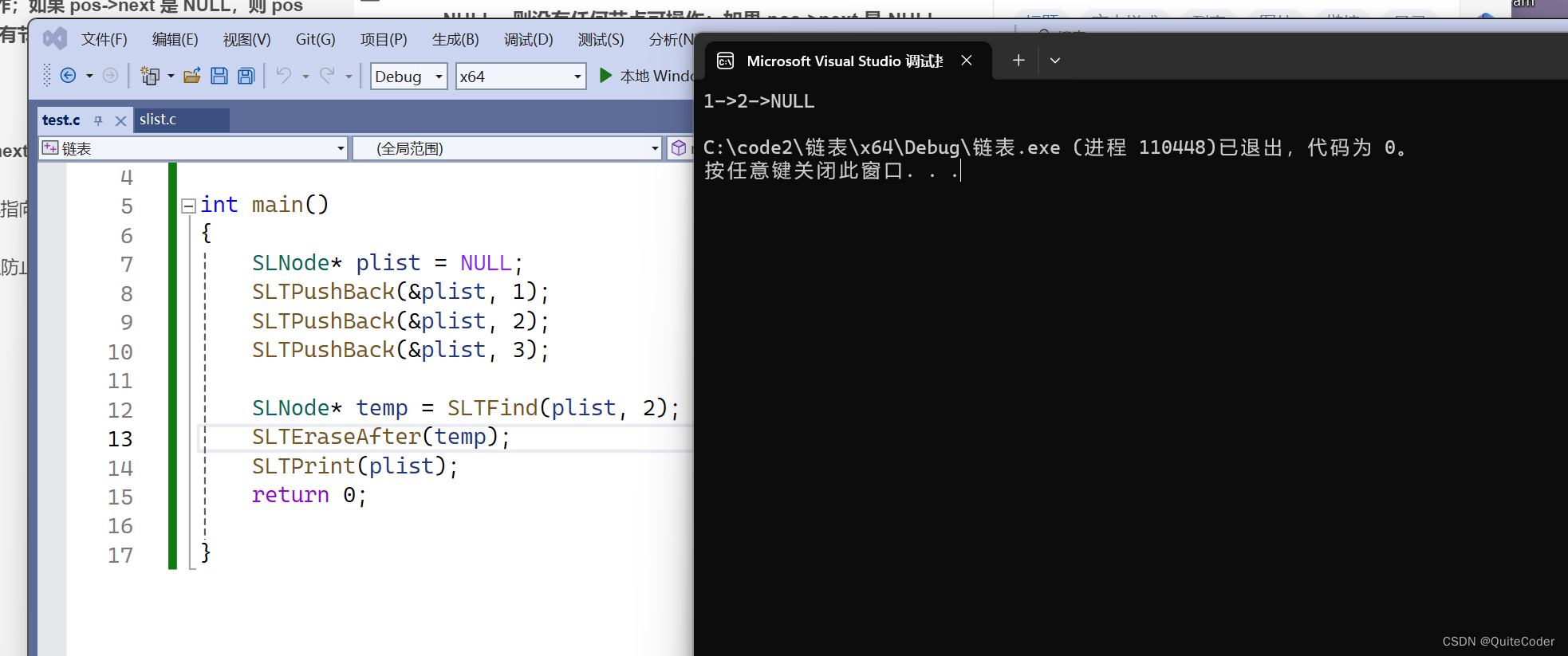1568x656 pixels.
Task: Click the purple cube member icon
Action: pos(679,147)
